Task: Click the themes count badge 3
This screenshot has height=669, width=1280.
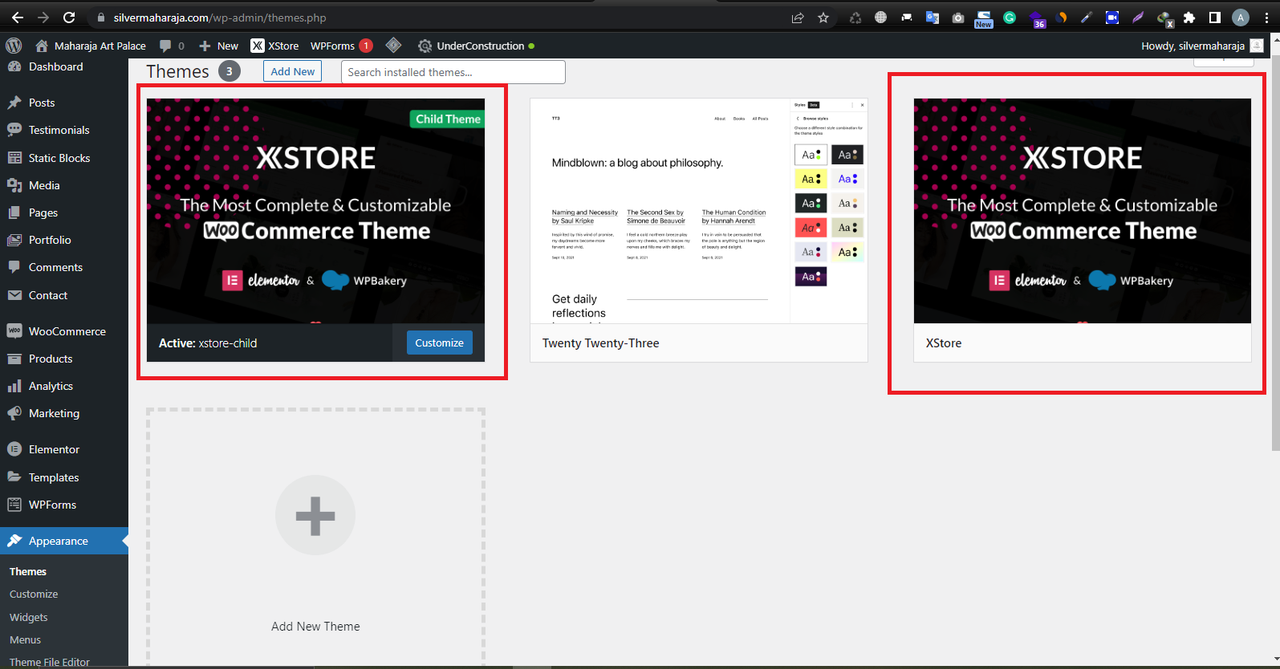Action: [230, 71]
